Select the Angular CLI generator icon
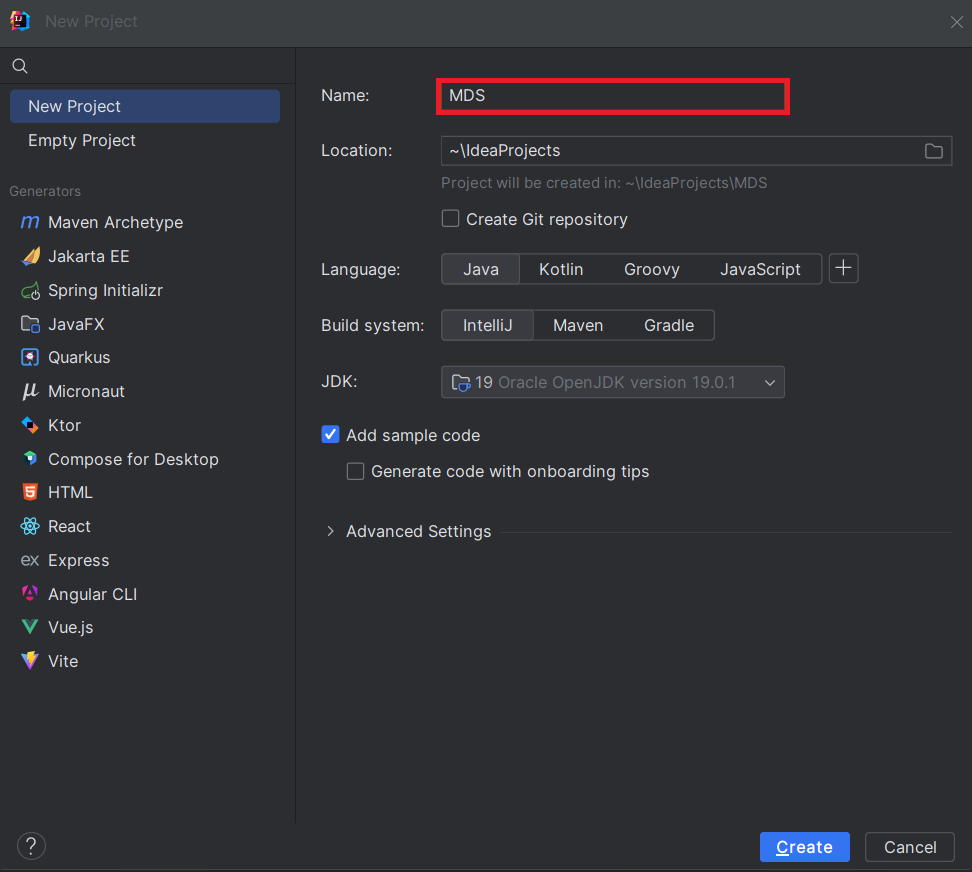972x872 pixels. [30, 594]
